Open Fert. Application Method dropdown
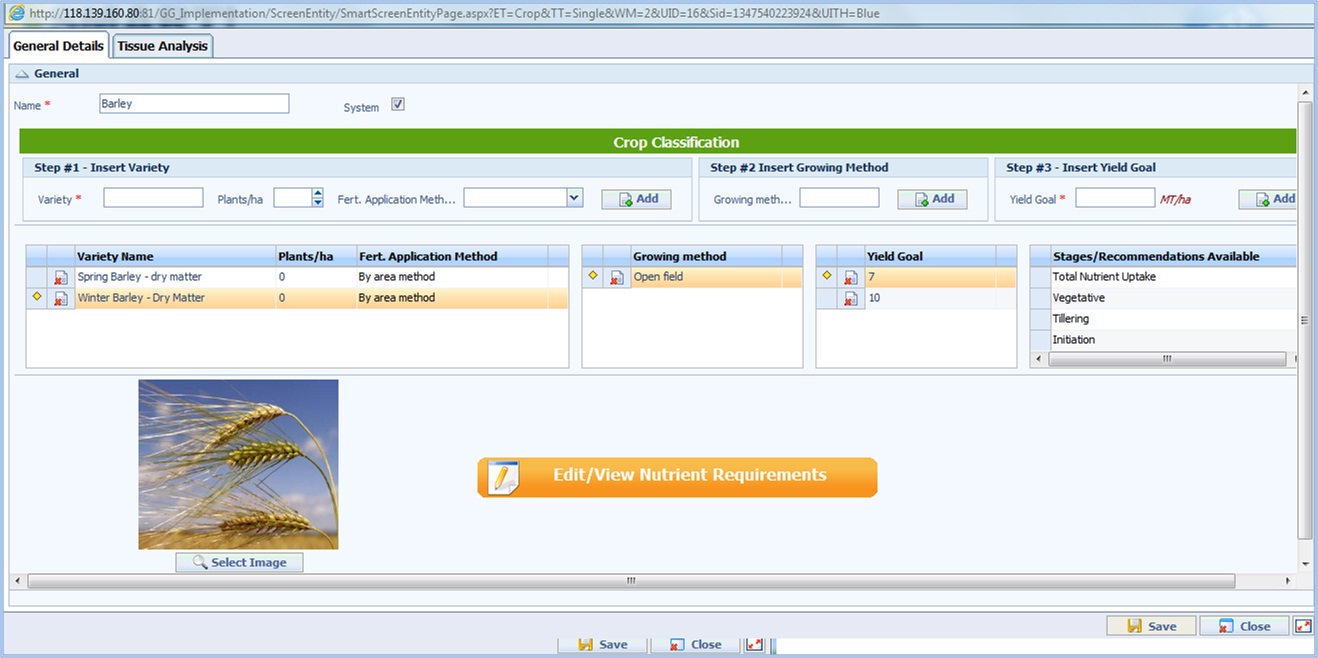The width and height of the screenshot is (1318, 658). (574, 198)
